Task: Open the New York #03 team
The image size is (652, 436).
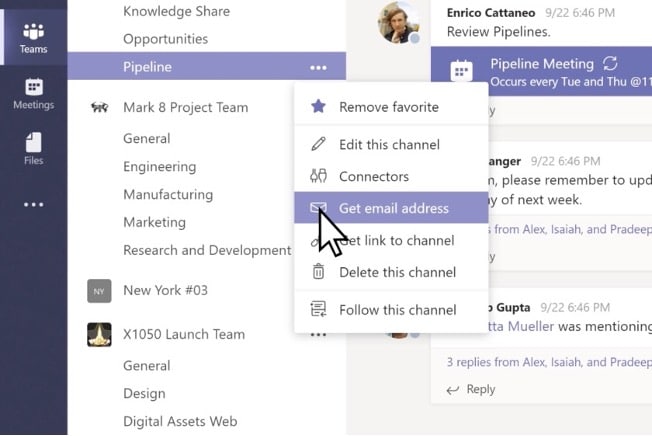Action: tap(165, 290)
